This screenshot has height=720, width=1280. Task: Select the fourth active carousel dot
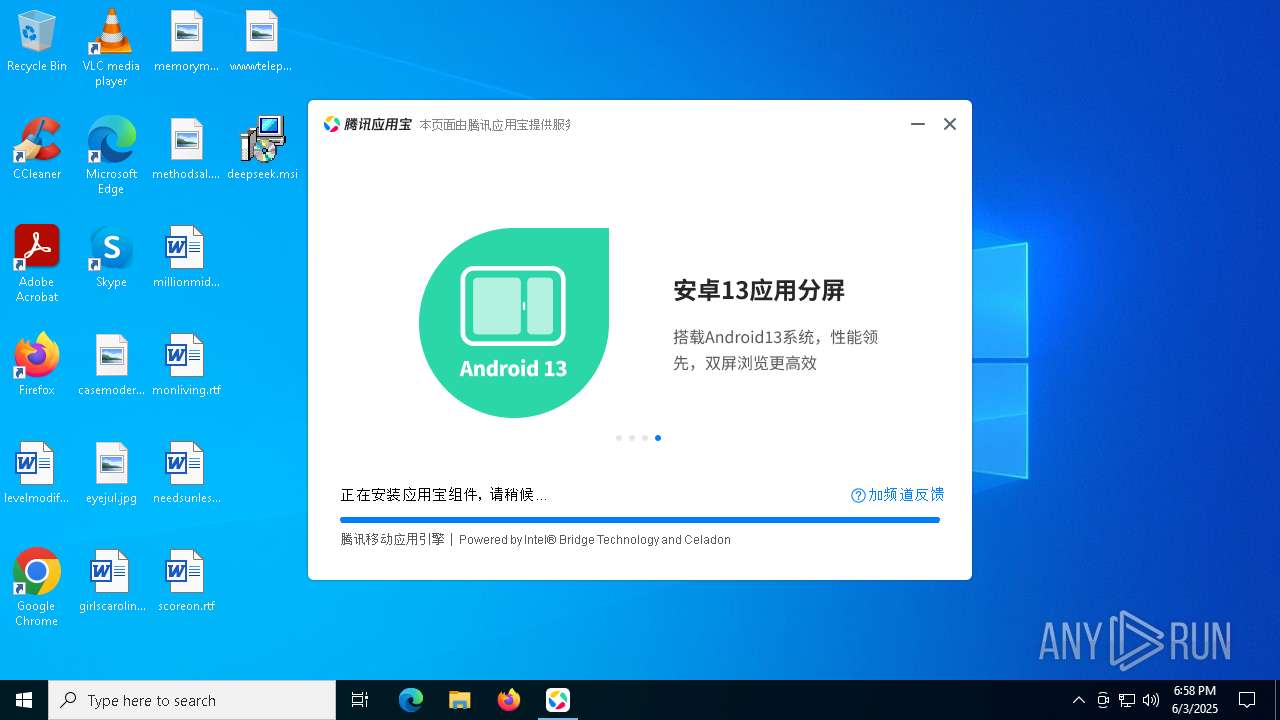tap(658, 438)
